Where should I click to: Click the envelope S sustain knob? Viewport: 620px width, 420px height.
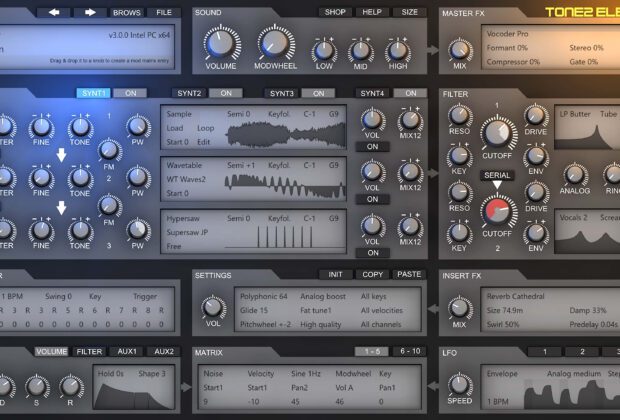(x=37, y=386)
